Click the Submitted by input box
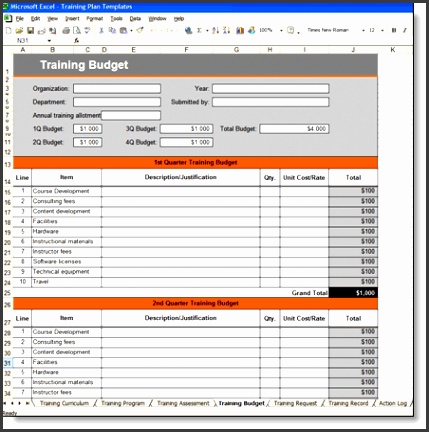The image size is (429, 432). point(271,102)
